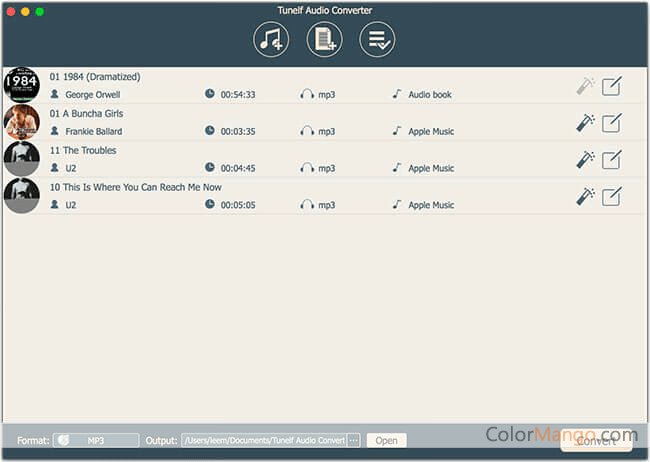
Task: Close the window with the red button
Action: 11,12
